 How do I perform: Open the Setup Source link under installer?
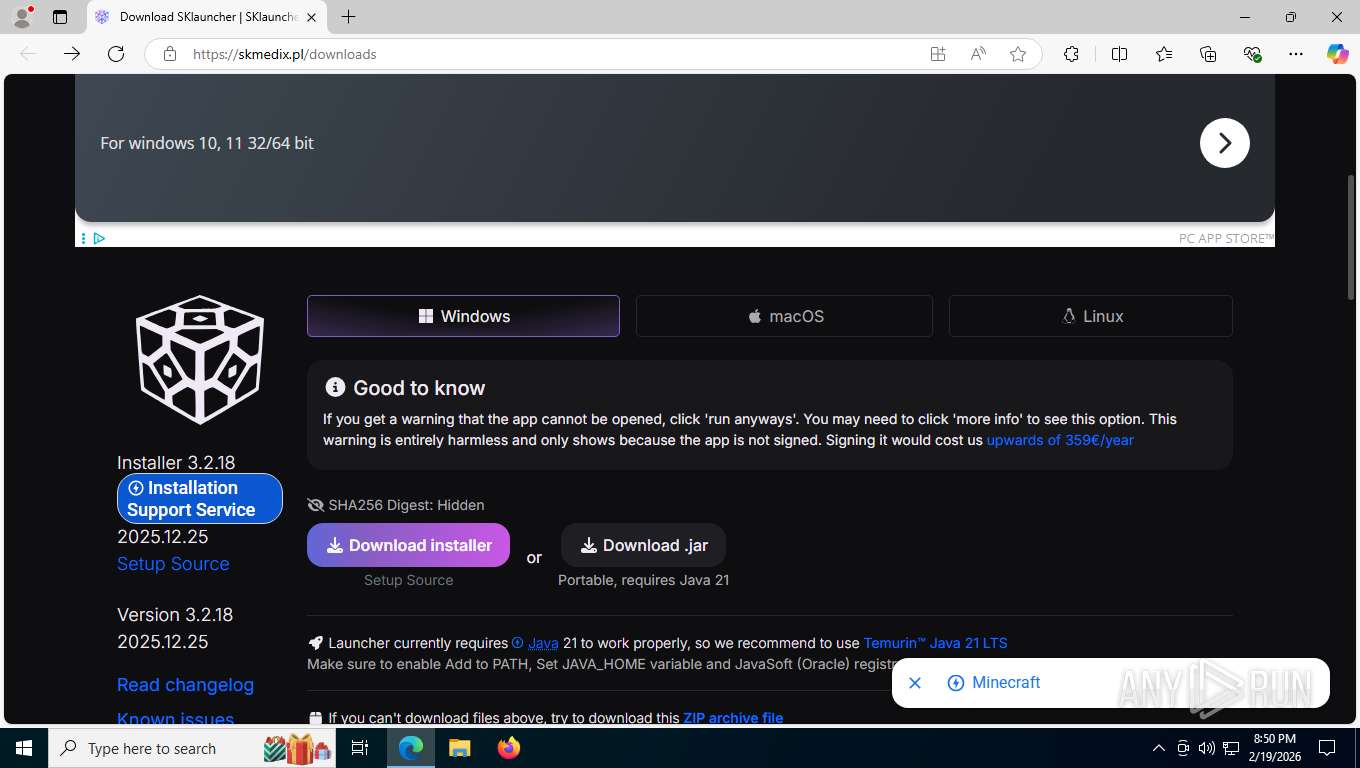point(173,564)
